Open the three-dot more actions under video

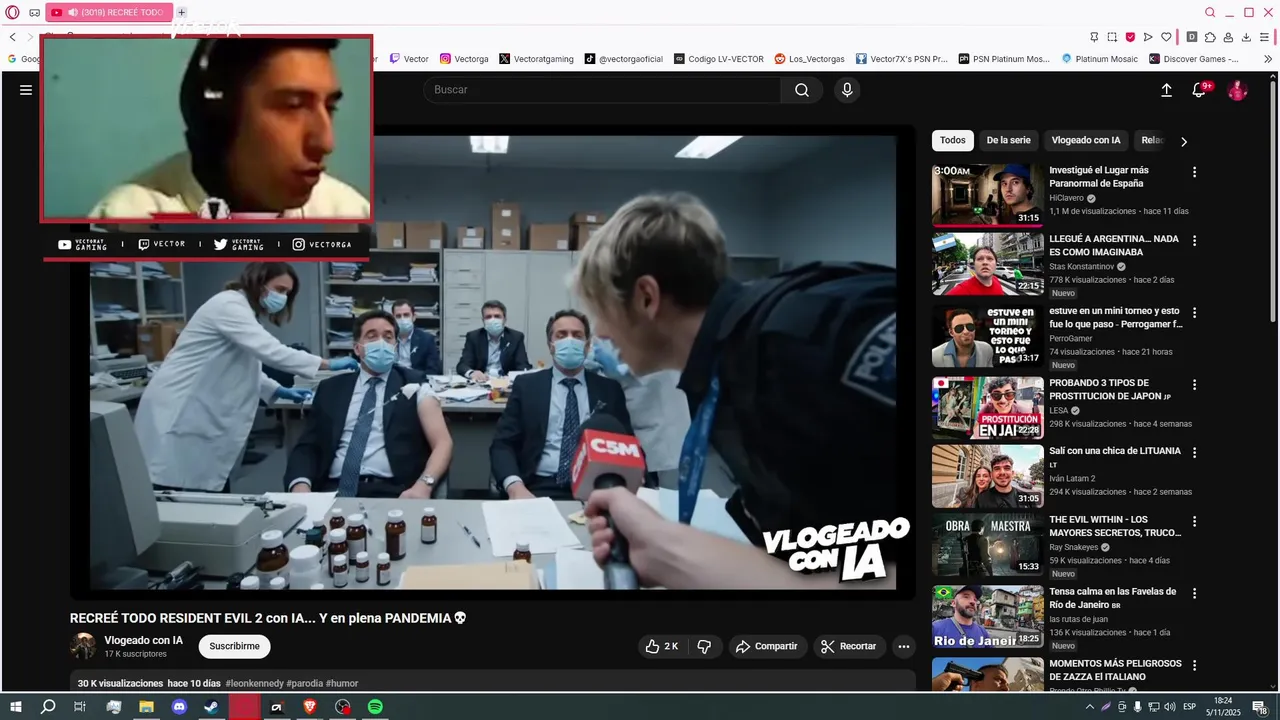point(904,647)
